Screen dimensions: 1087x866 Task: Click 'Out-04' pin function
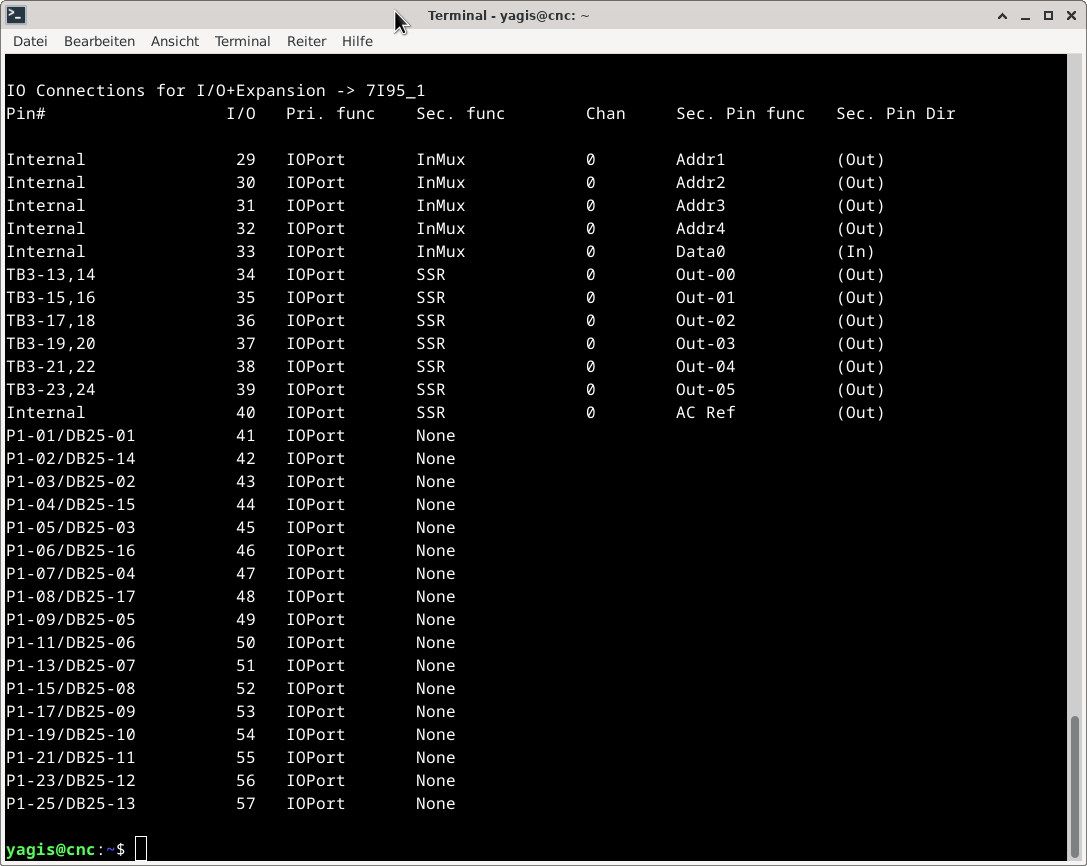705,366
